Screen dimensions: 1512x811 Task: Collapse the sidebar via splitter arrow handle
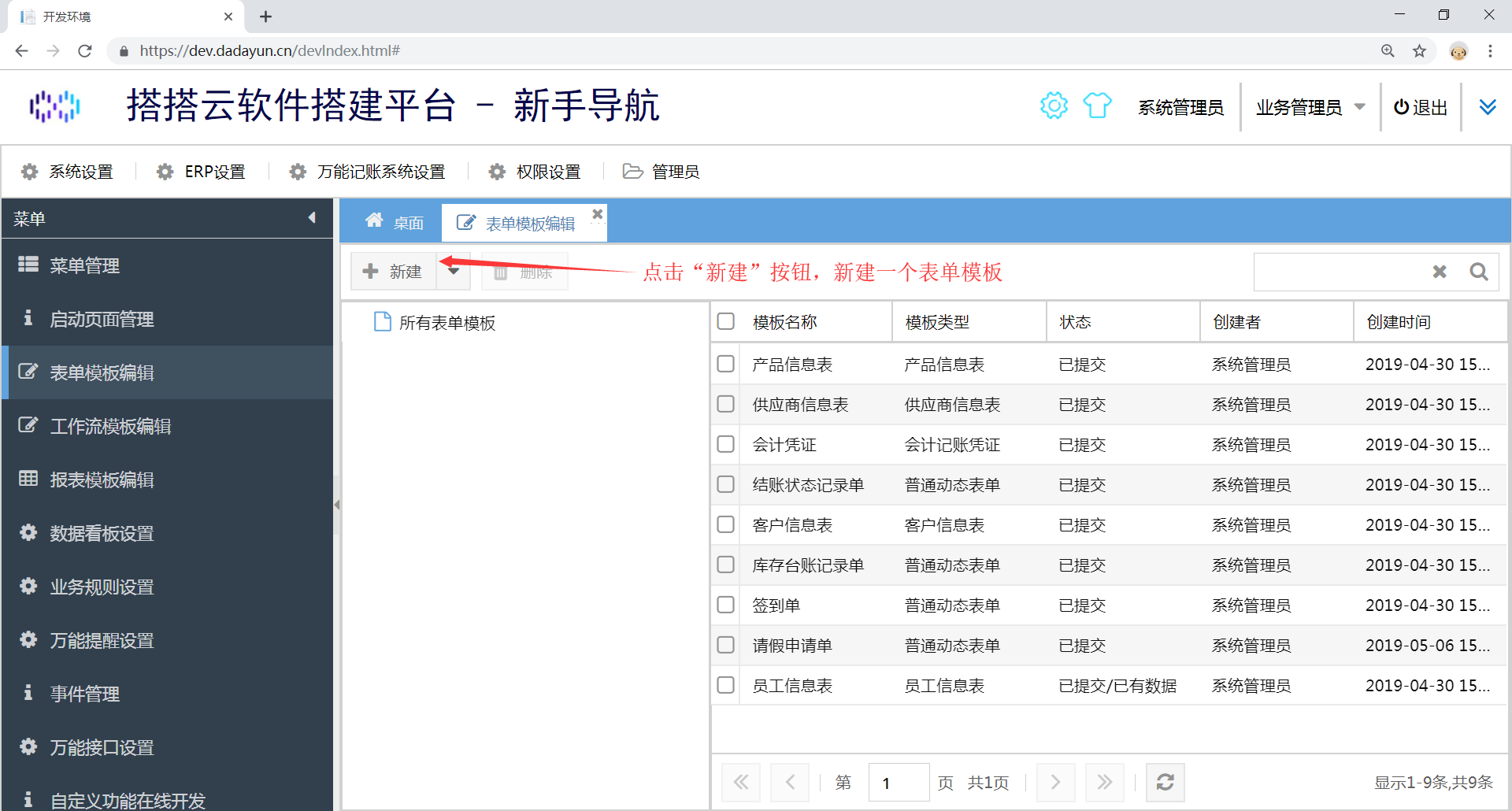coord(336,505)
